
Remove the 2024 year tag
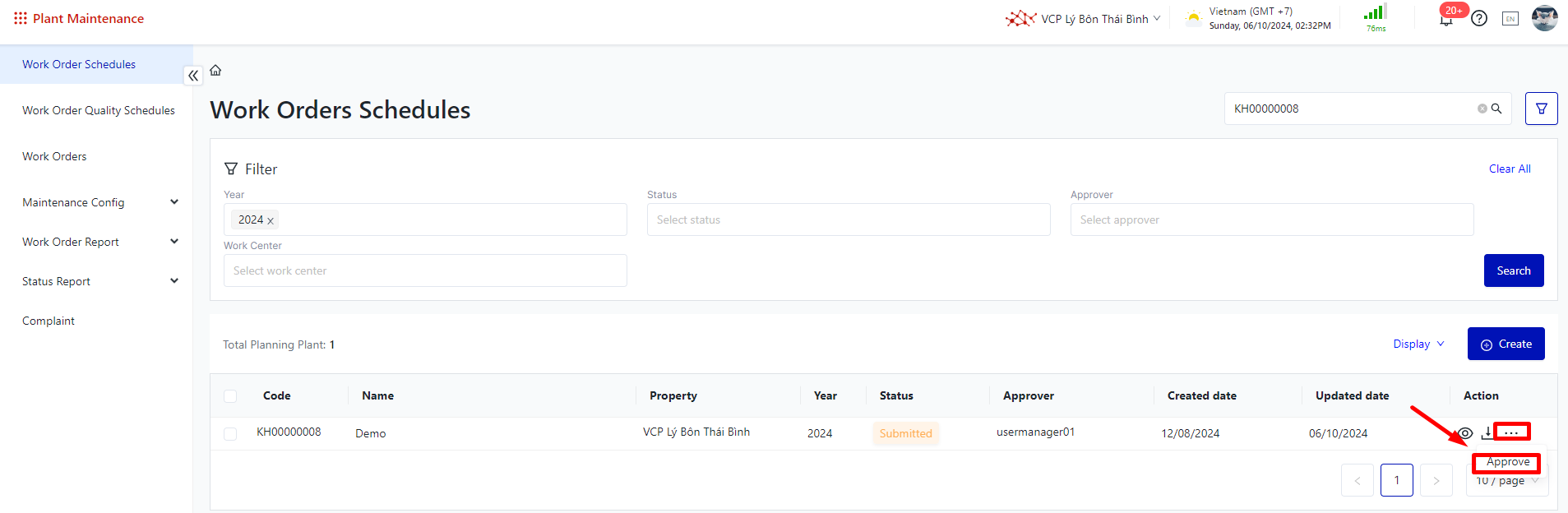(271, 220)
